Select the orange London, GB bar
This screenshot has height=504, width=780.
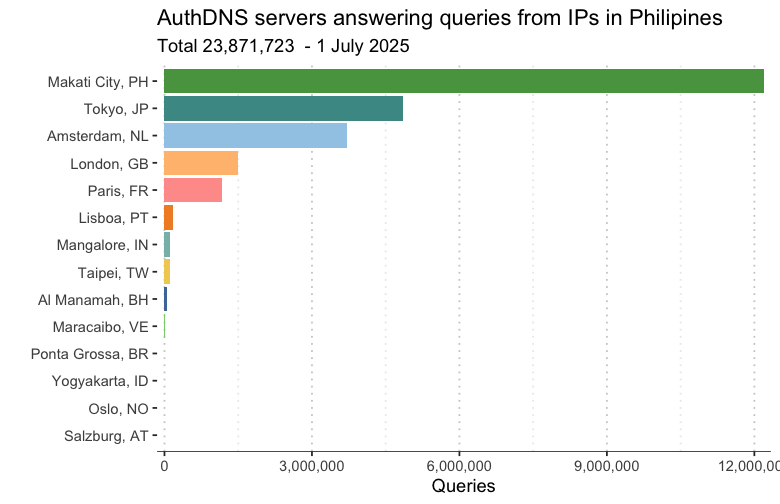(201, 163)
